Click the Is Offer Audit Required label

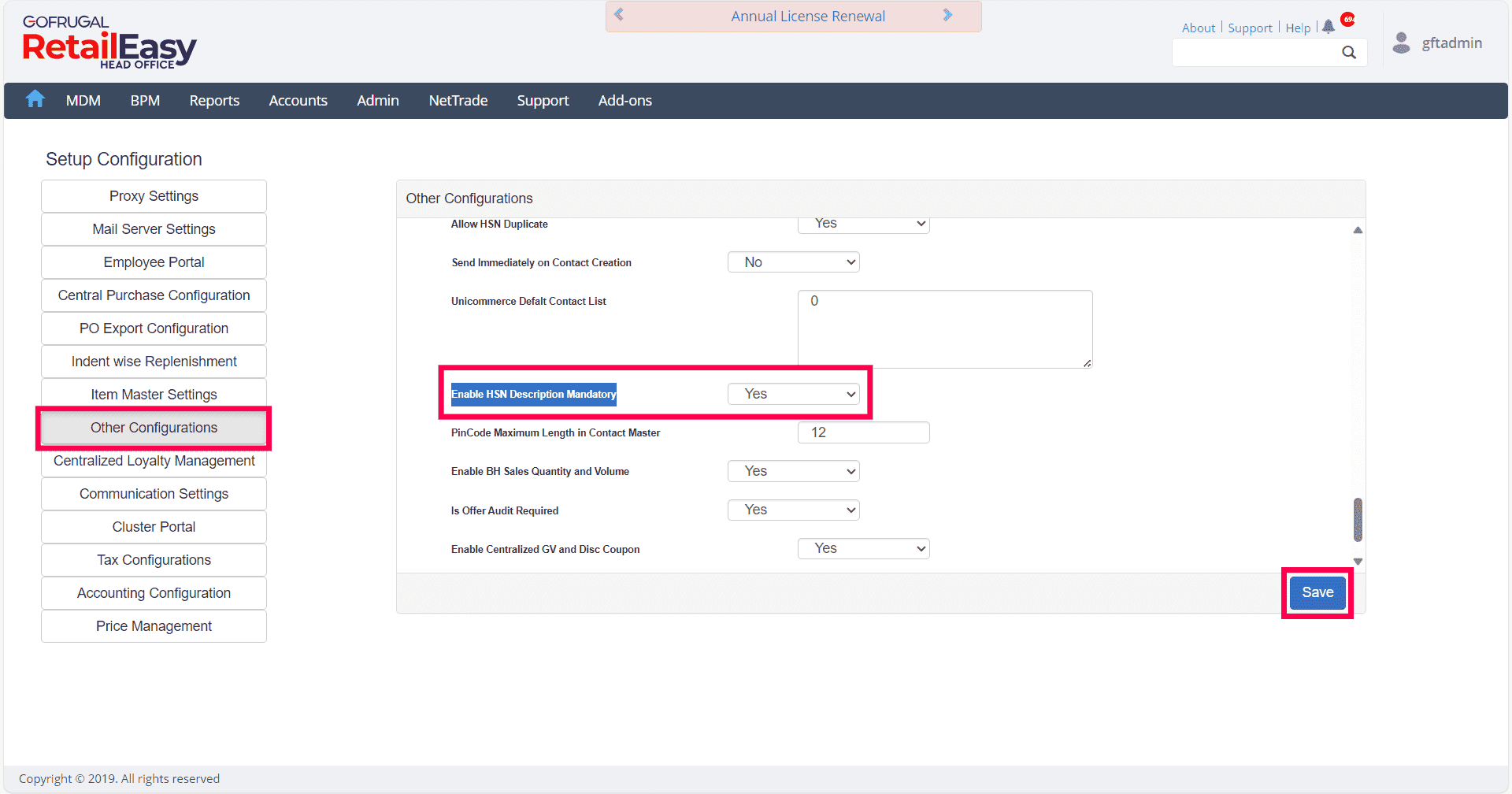tap(505, 510)
